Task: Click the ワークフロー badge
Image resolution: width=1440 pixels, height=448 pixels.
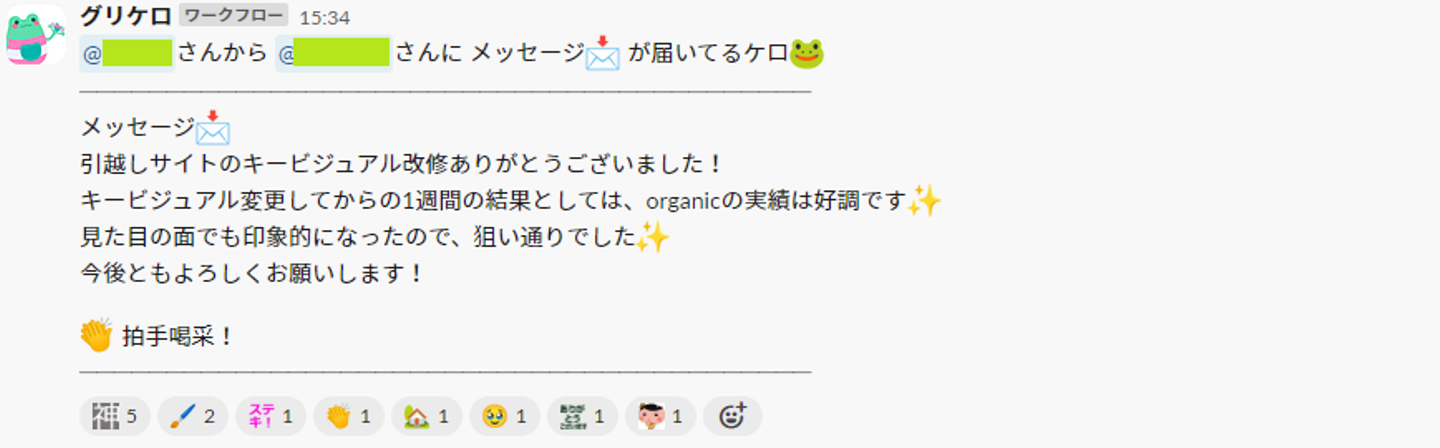Action: (x=234, y=16)
